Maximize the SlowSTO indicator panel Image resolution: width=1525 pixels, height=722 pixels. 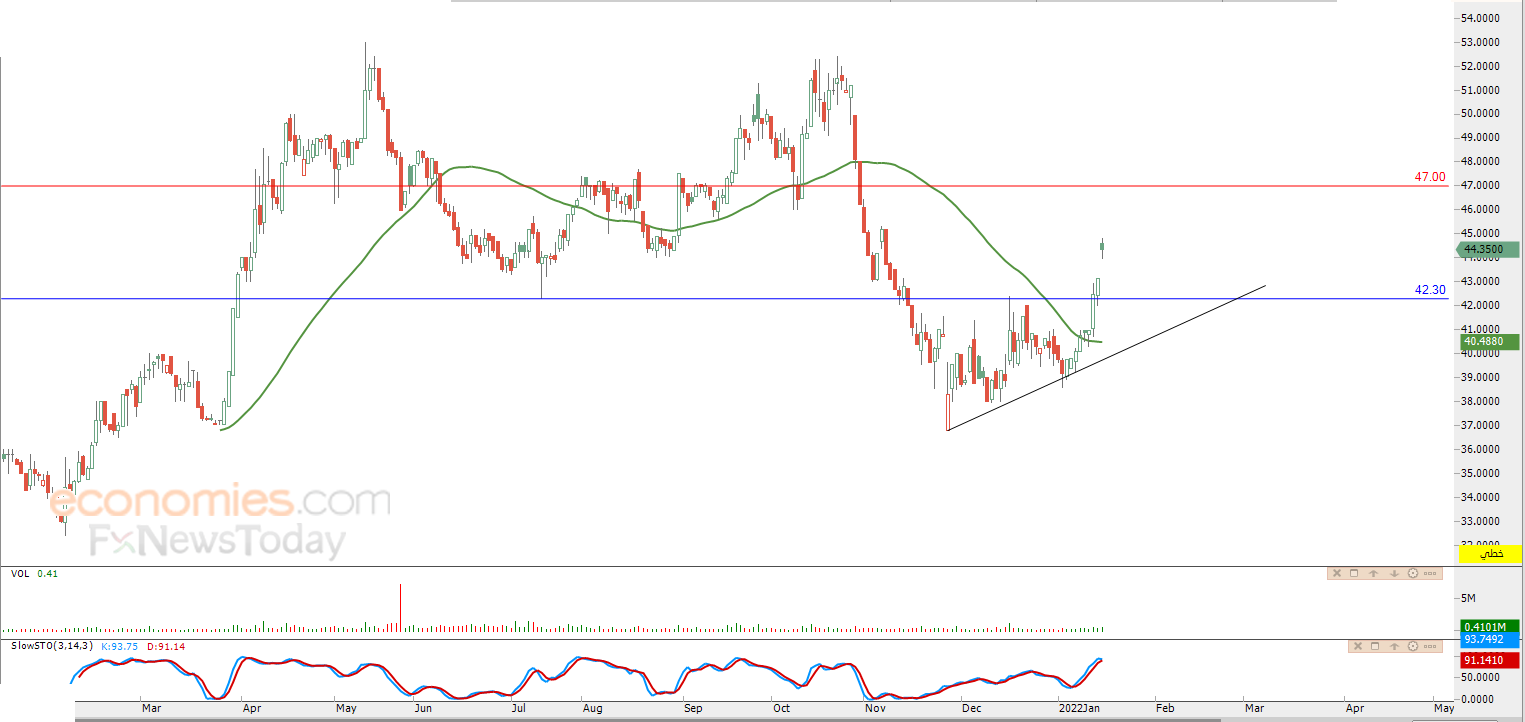1374,647
